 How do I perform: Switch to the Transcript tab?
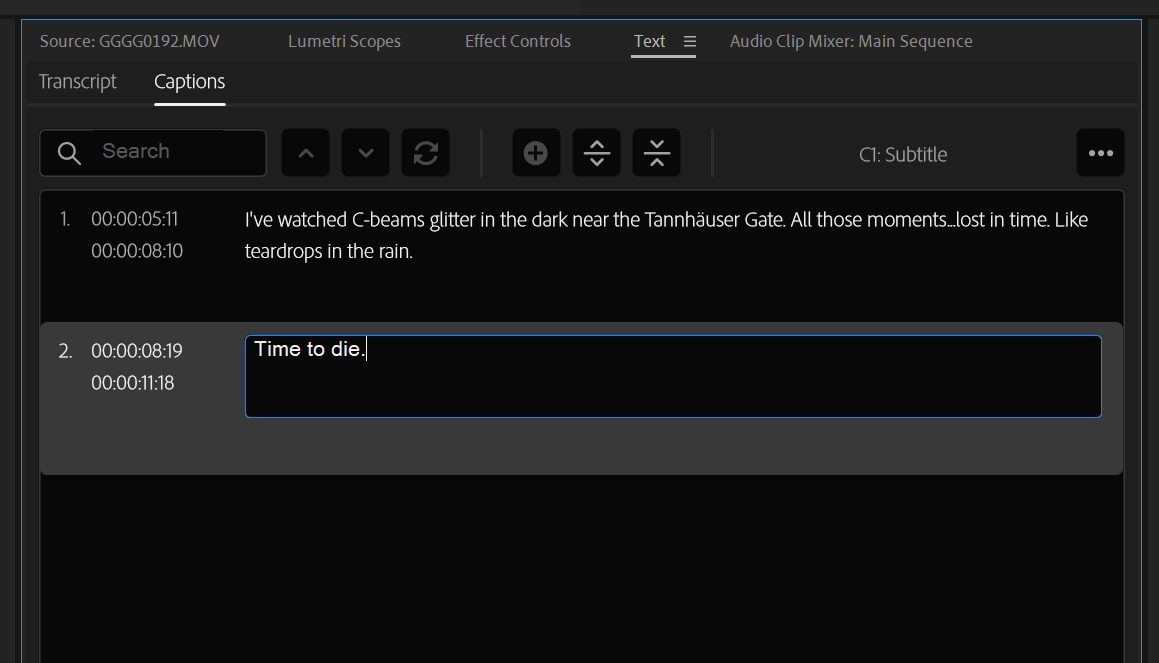[x=78, y=82]
